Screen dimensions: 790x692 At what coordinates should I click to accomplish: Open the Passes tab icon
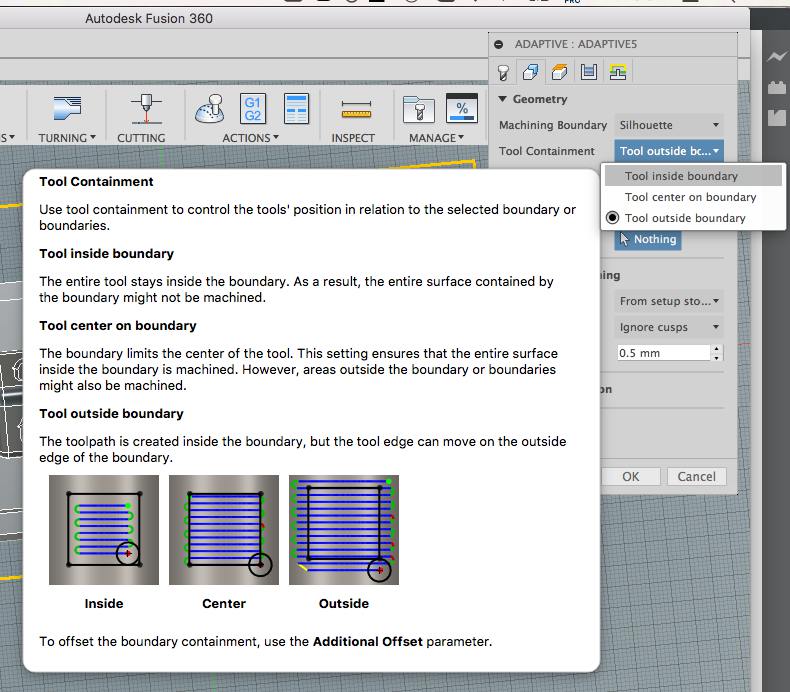[588, 72]
